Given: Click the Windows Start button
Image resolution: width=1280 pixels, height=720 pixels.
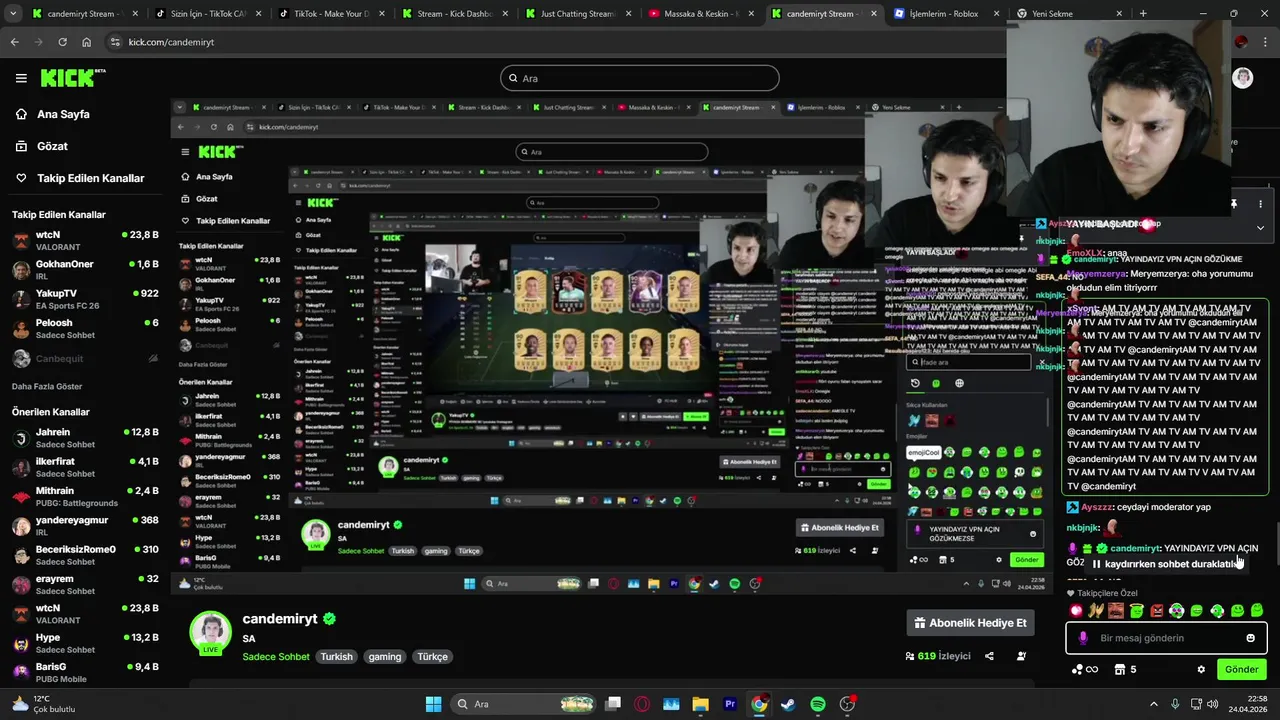Looking at the screenshot, I should coord(433,704).
